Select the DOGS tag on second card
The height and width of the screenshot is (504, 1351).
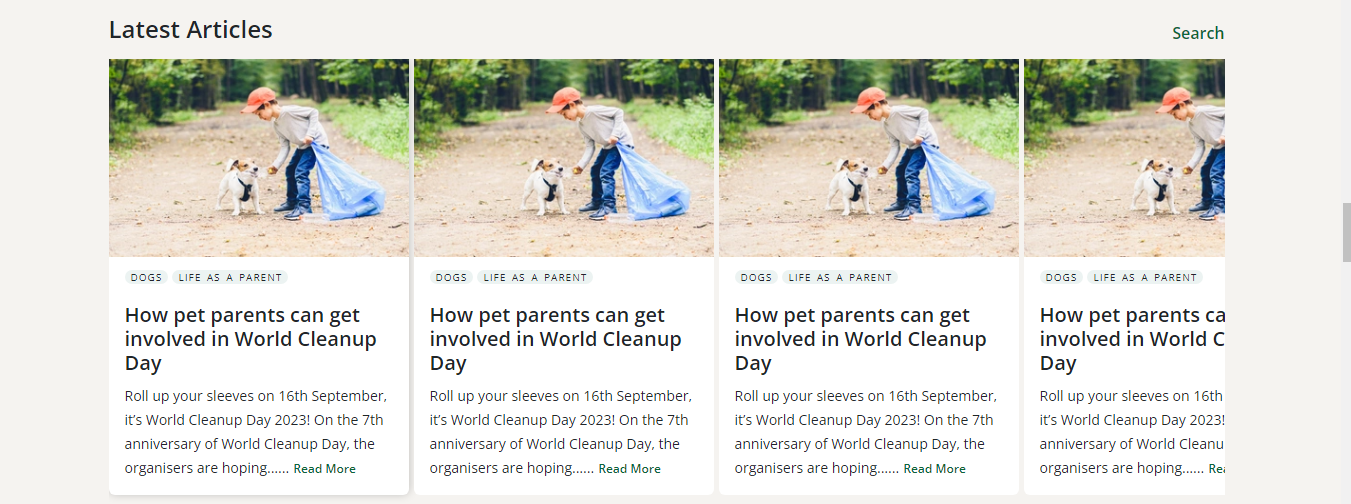point(451,277)
